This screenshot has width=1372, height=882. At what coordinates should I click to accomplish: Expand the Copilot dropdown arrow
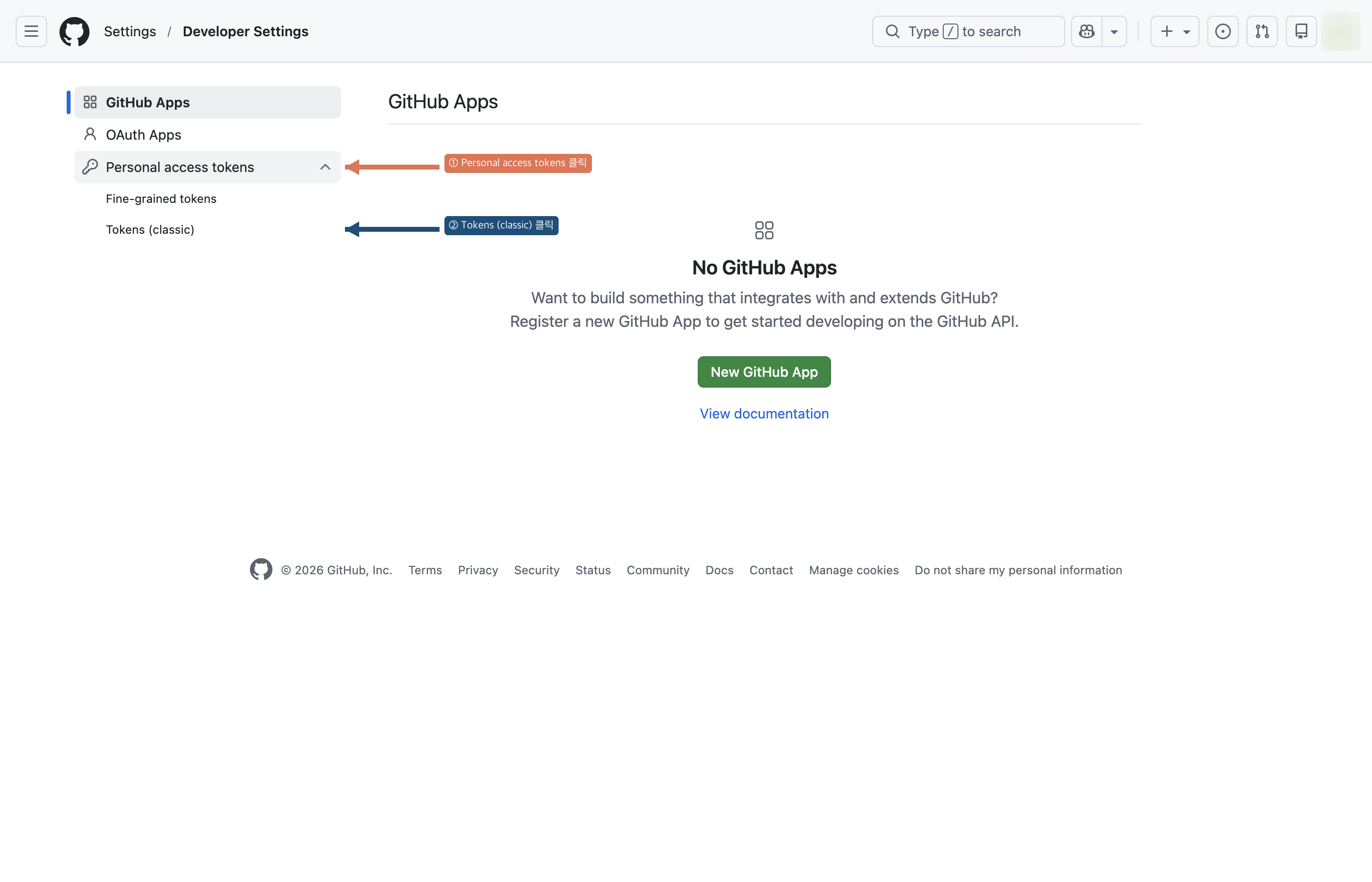pyautogui.click(x=1114, y=31)
